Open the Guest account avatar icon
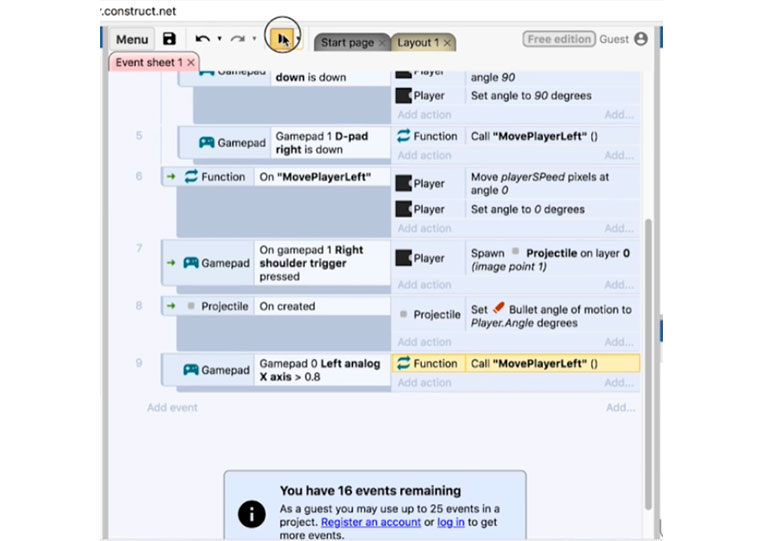 (x=641, y=39)
